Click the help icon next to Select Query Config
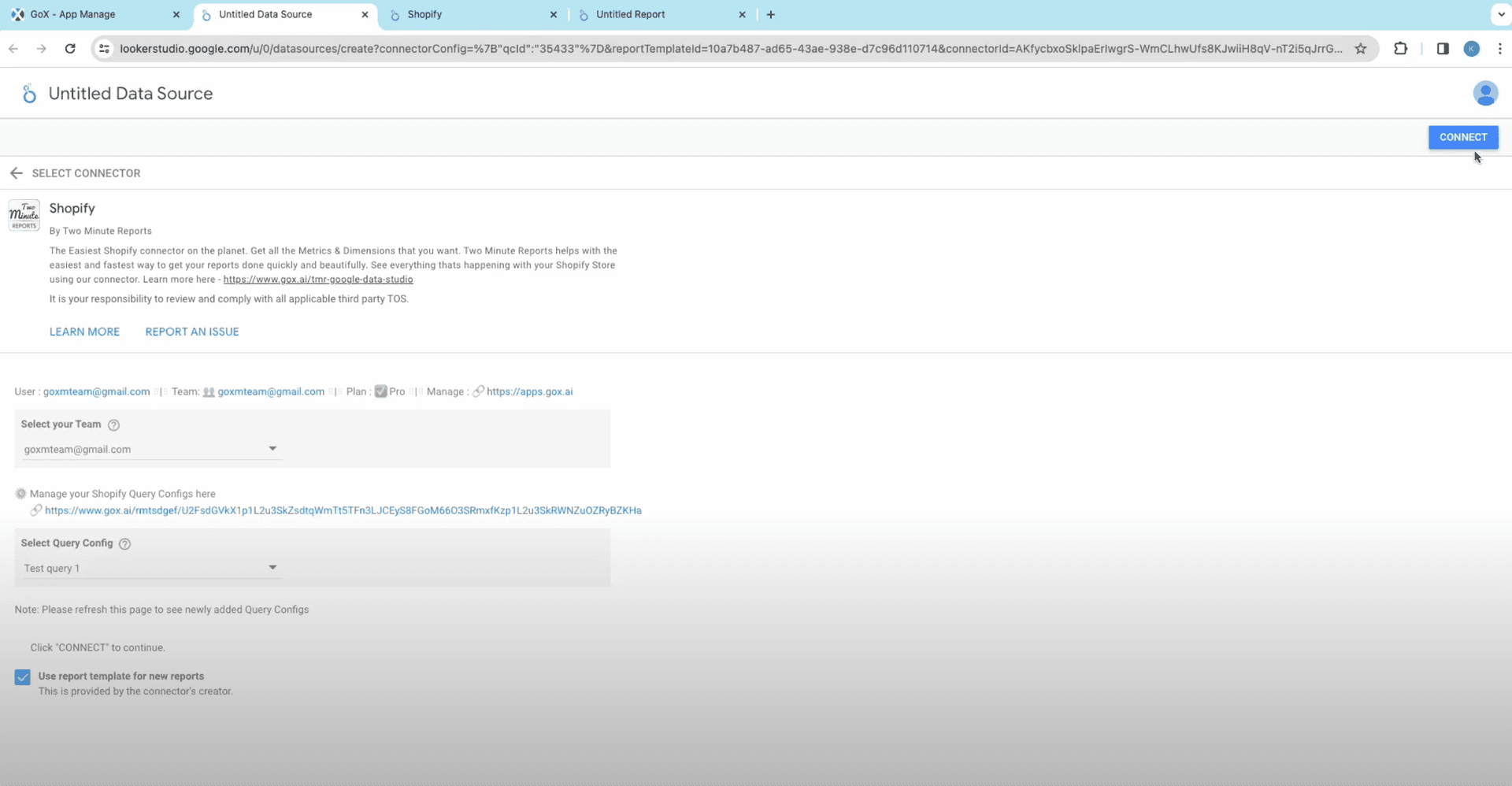1512x786 pixels. (x=124, y=544)
